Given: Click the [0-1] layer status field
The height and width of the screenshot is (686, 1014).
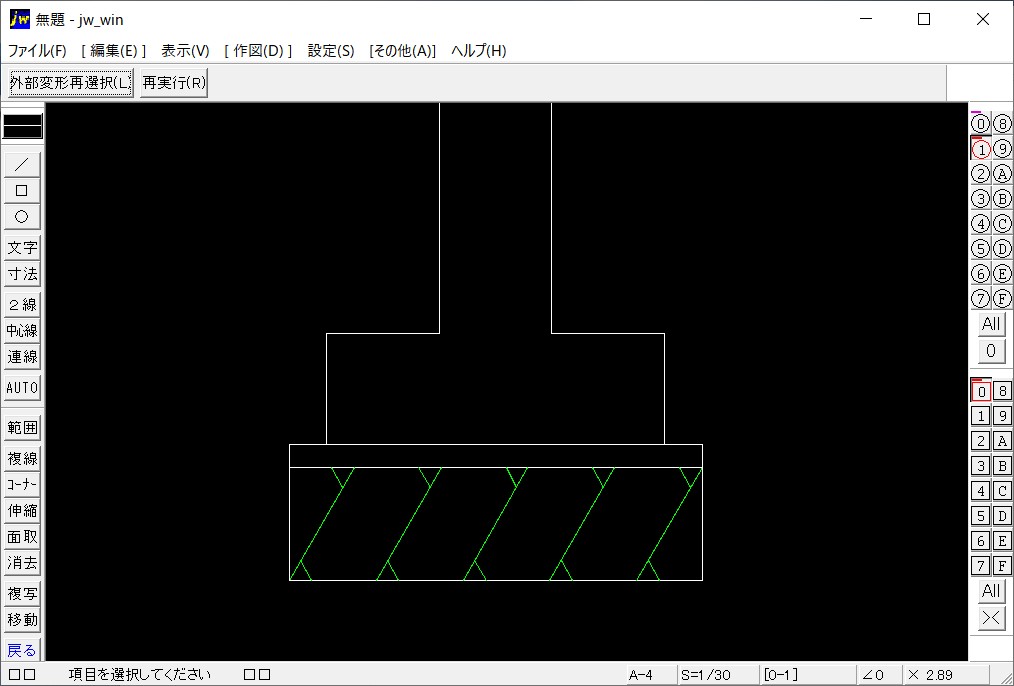Looking at the screenshot, I should point(807,675).
